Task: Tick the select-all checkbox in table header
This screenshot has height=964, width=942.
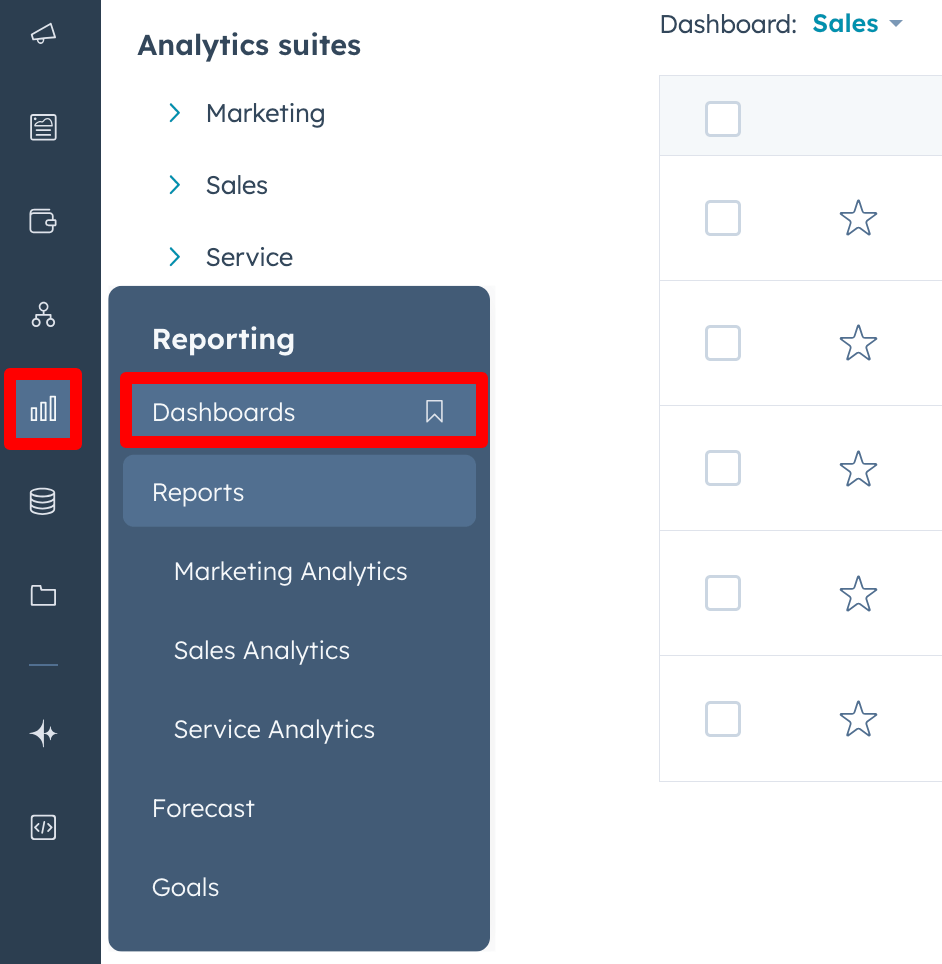Action: coord(722,119)
